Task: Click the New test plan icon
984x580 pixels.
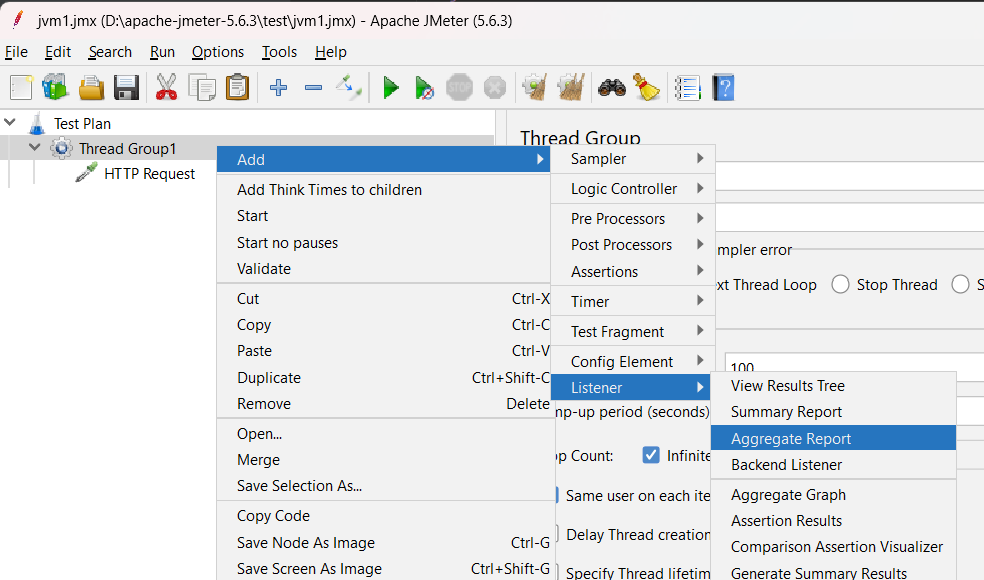Action: (x=21, y=88)
